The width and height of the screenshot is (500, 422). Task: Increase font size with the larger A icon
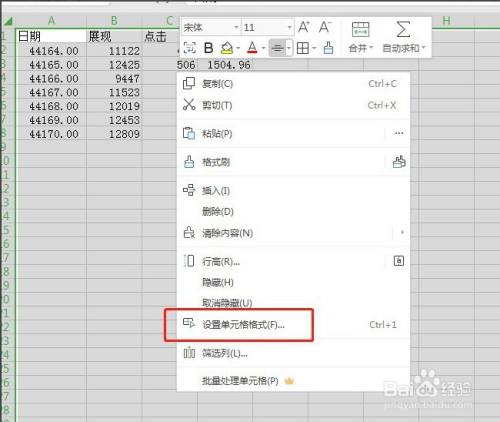(x=304, y=27)
